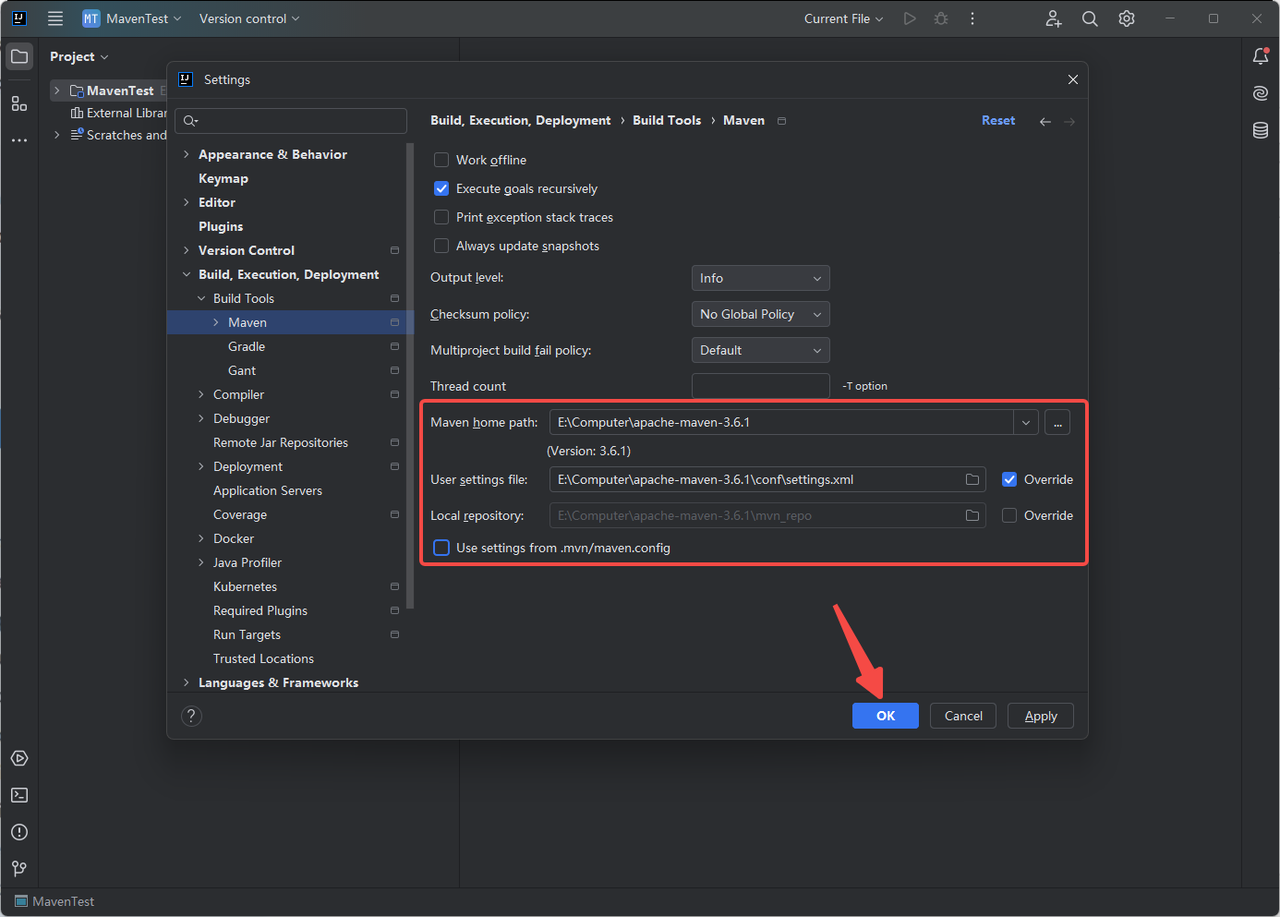Open the Problems tool window icon
The width and height of the screenshot is (1280, 917).
point(19,832)
